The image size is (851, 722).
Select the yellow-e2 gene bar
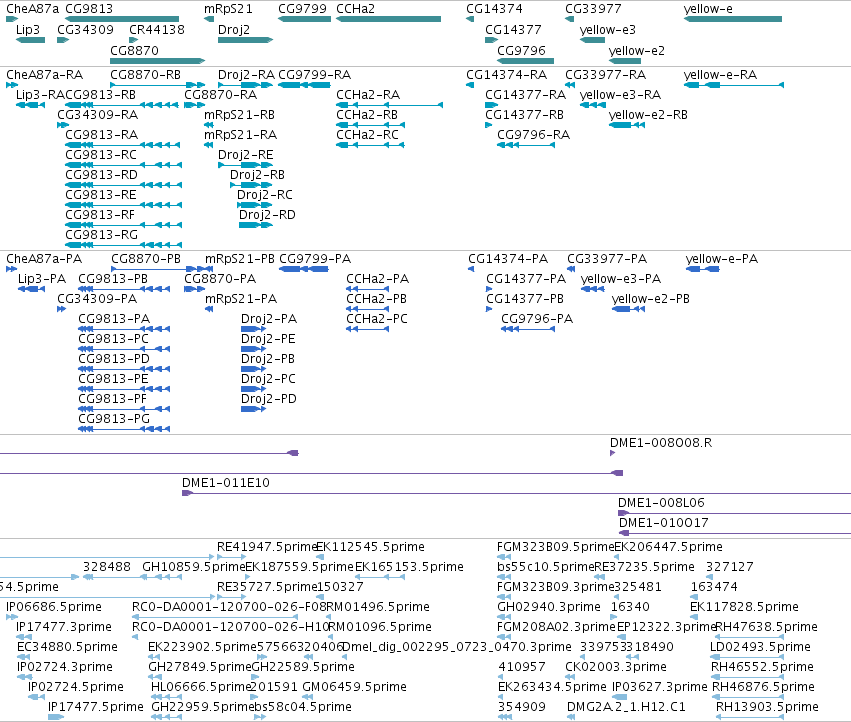625,61
